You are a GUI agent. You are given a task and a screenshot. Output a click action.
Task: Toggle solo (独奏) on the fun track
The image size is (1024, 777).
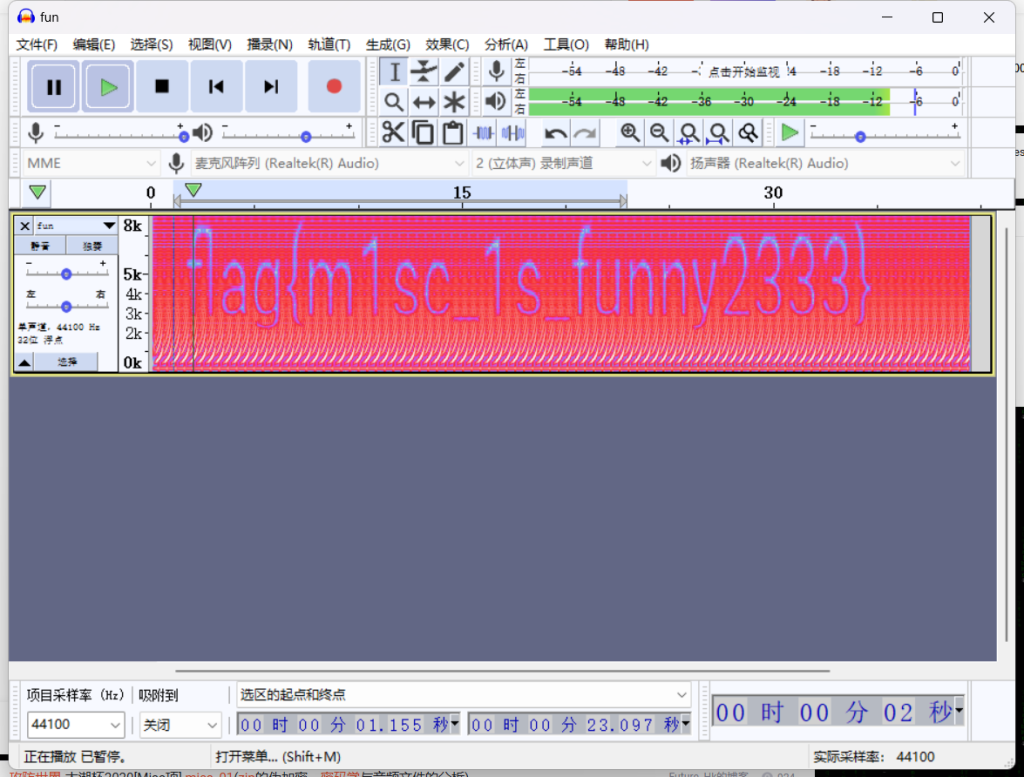tap(92, 246)
